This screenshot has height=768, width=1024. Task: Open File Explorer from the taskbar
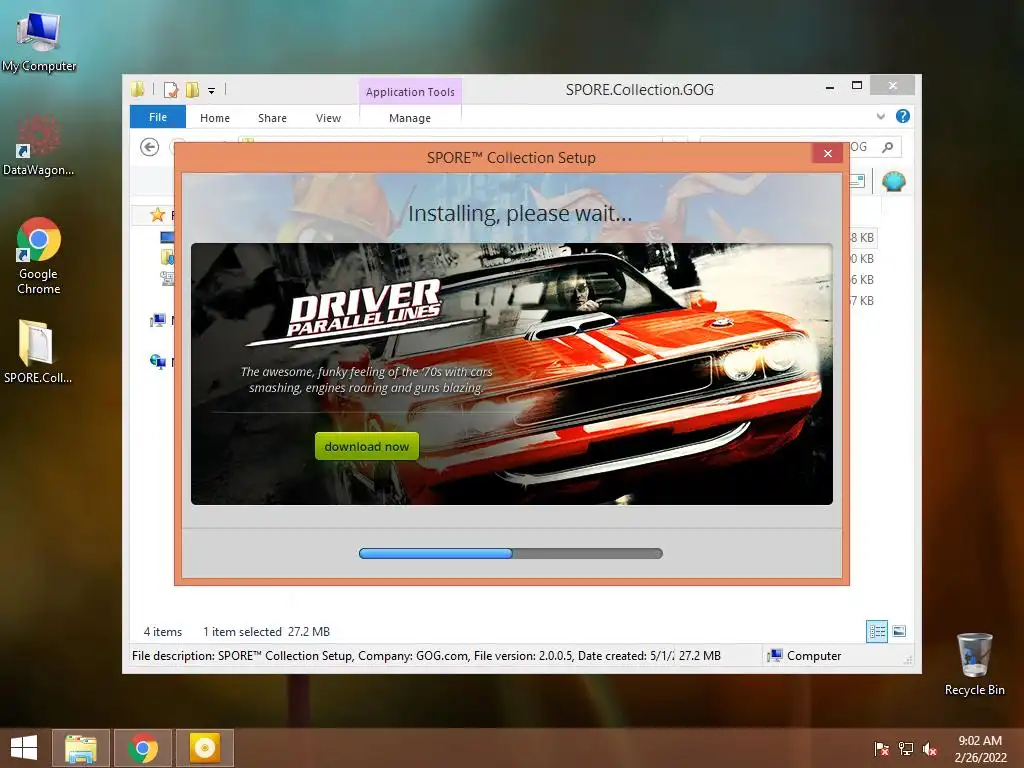pos(80,748)
